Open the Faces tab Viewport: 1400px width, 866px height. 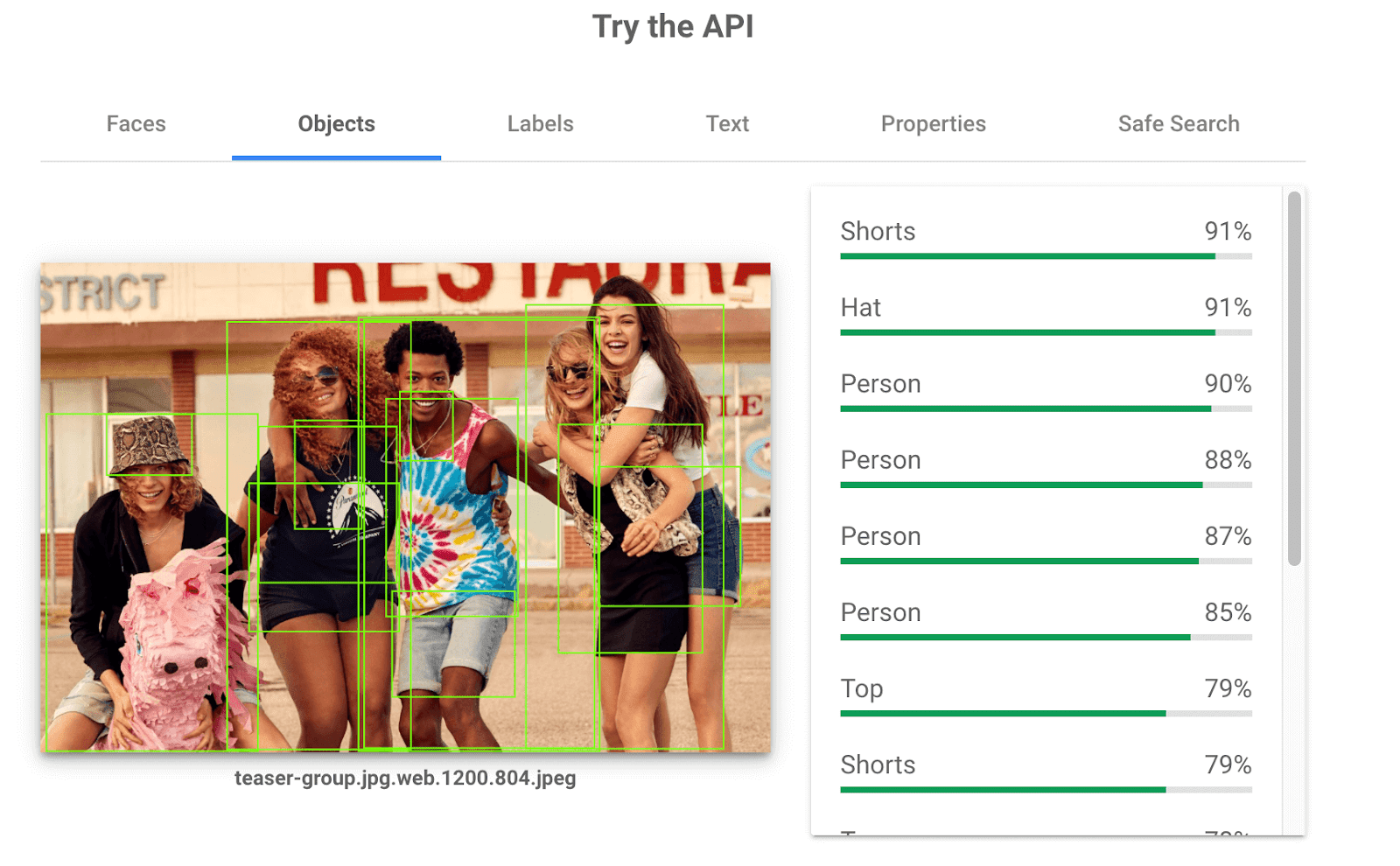136,124
